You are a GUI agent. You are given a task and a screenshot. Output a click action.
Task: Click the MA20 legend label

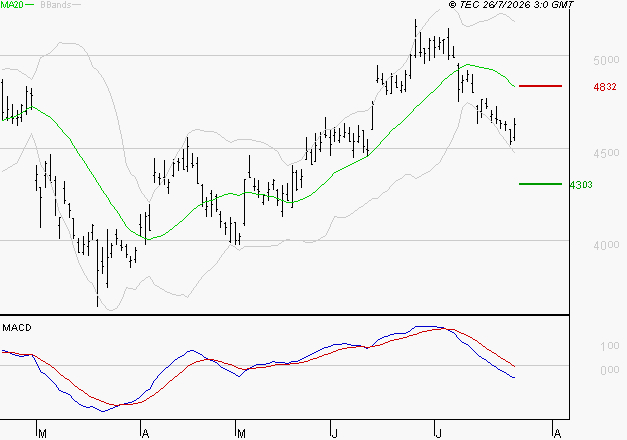(11, 5)
